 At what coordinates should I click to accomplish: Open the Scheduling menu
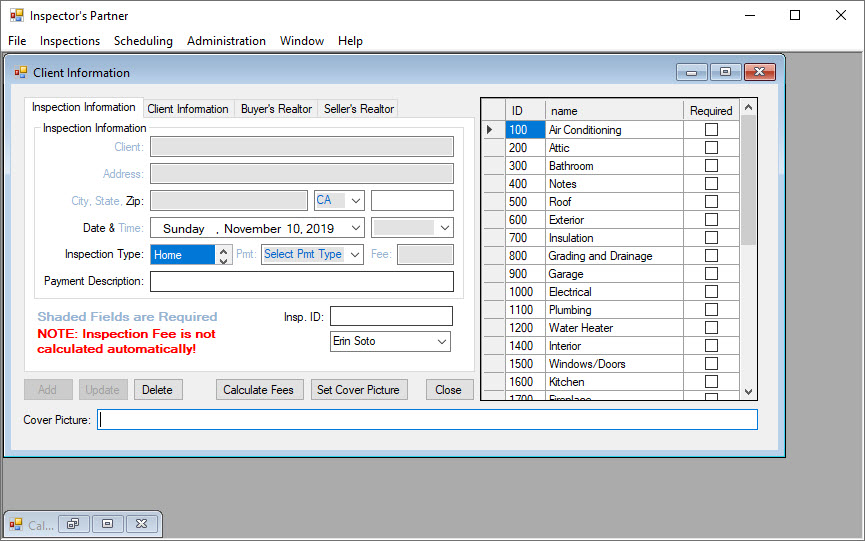(x=143, y=41)
